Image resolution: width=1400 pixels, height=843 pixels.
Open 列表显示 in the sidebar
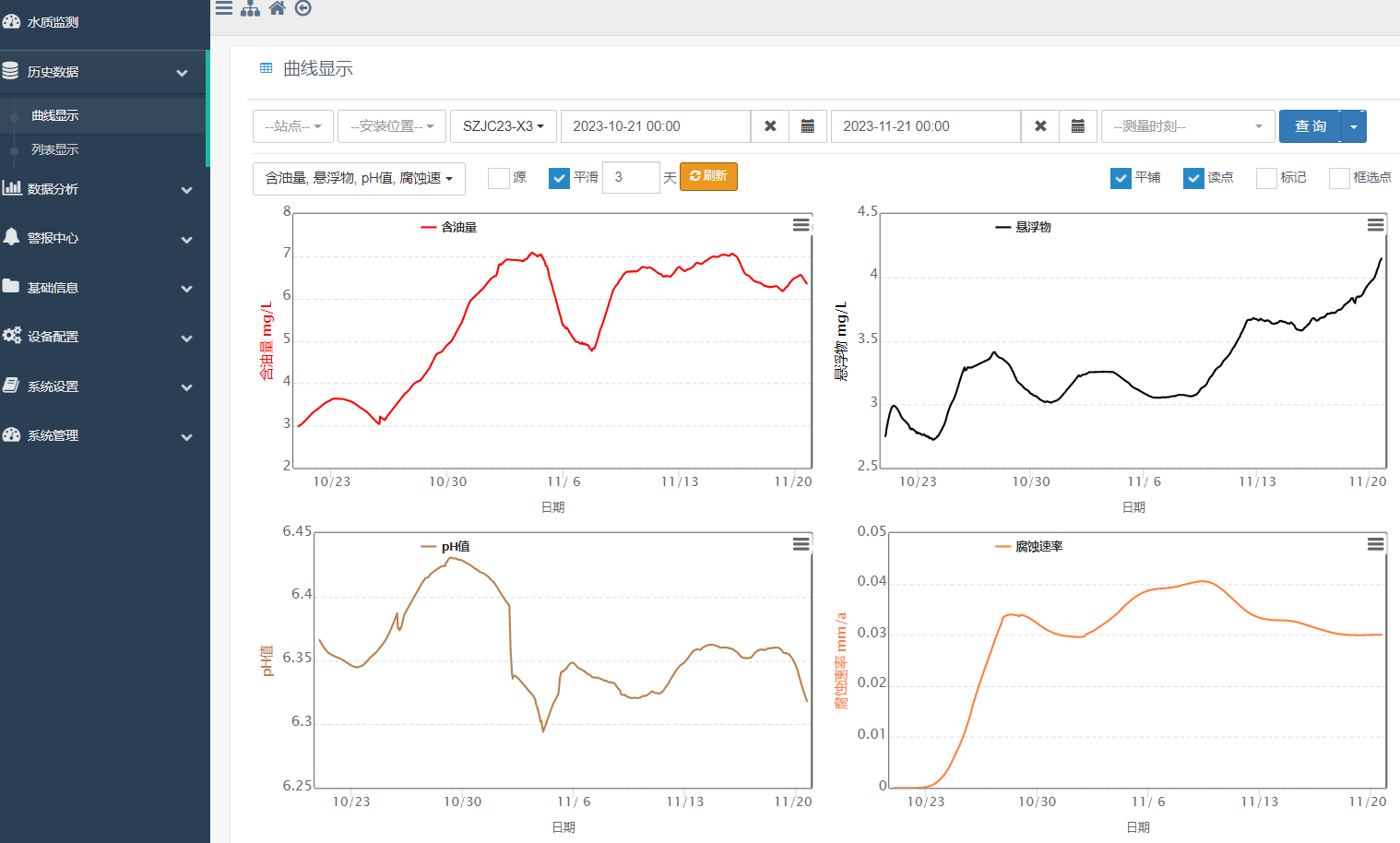(x=55, y=149)
